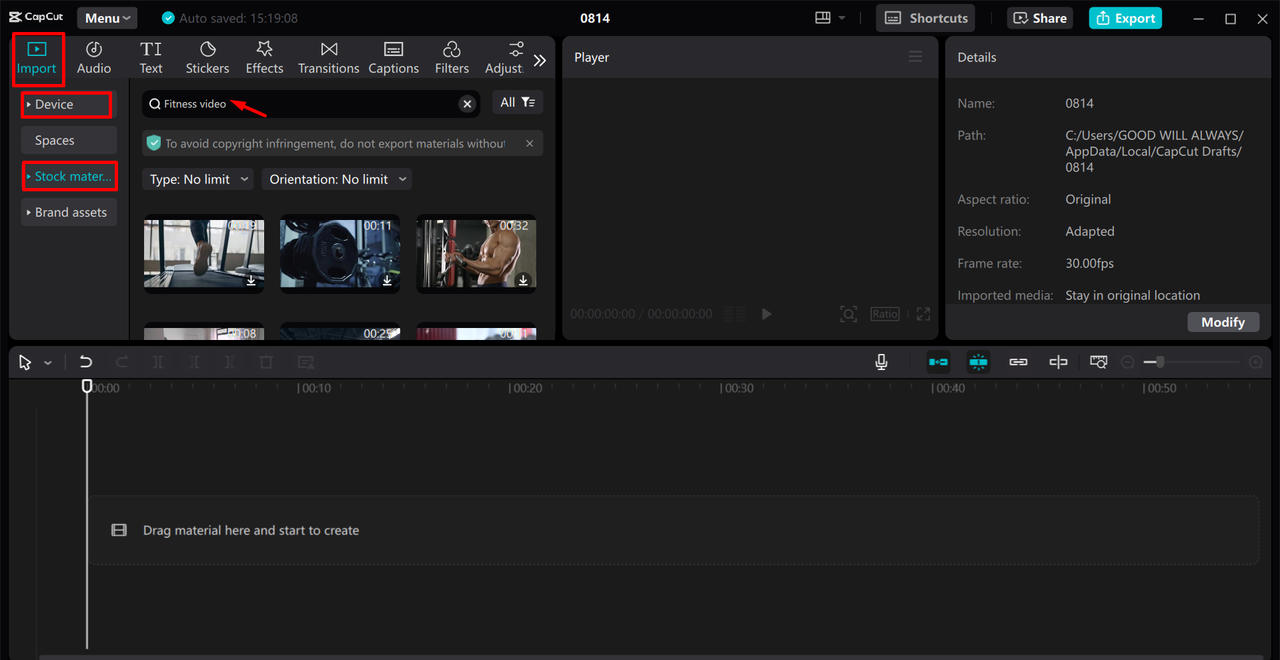Open the Player panel menu icon
1280x660 pixels.
coord(915,57)
